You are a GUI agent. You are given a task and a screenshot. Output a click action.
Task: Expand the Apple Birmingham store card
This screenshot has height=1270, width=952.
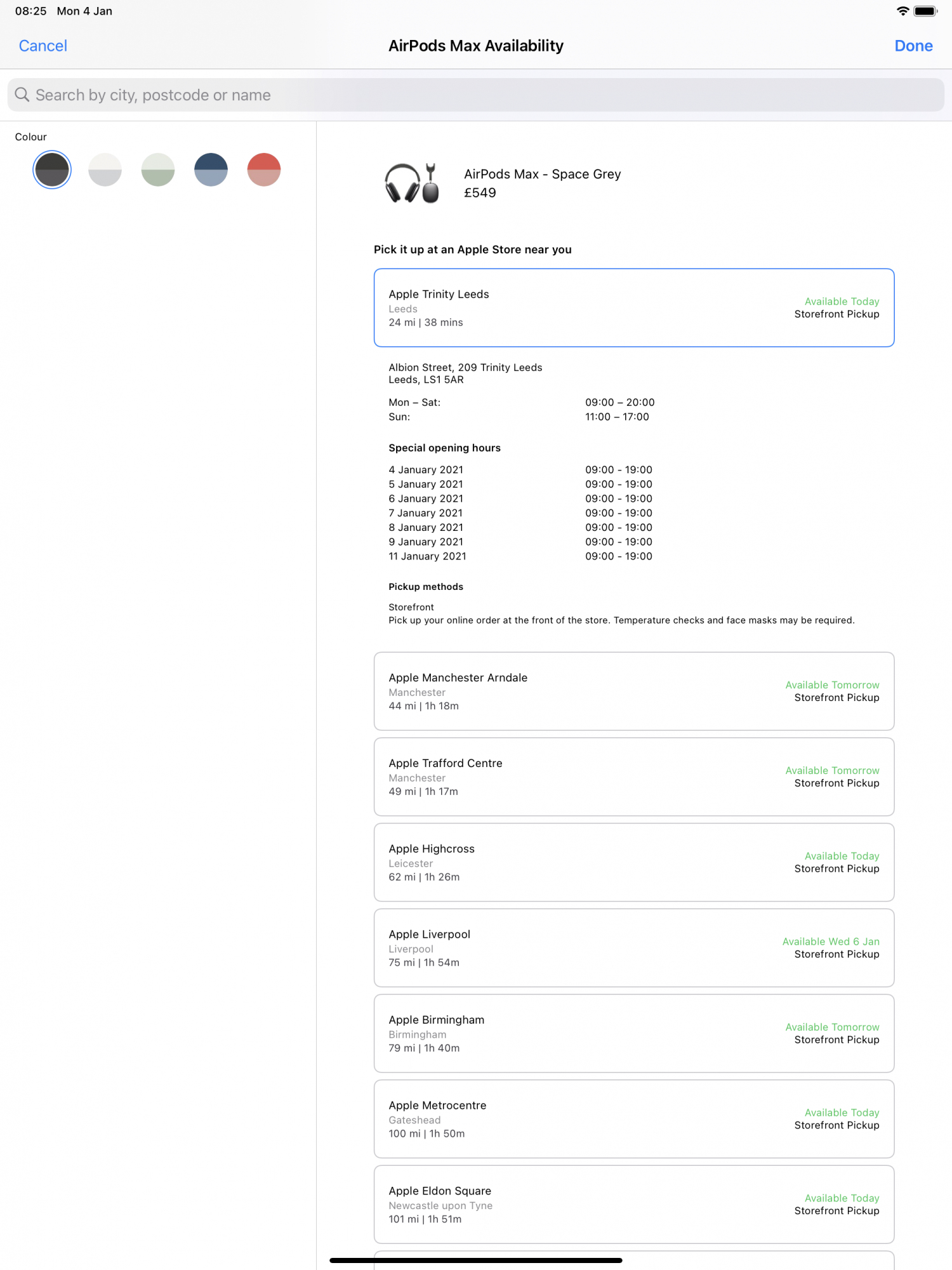(634, 1034)
